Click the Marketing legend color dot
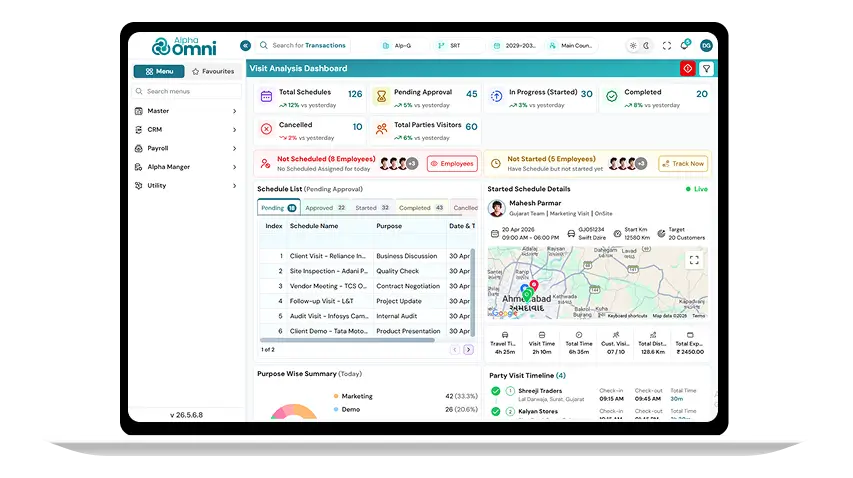 (x=336, y=396)
